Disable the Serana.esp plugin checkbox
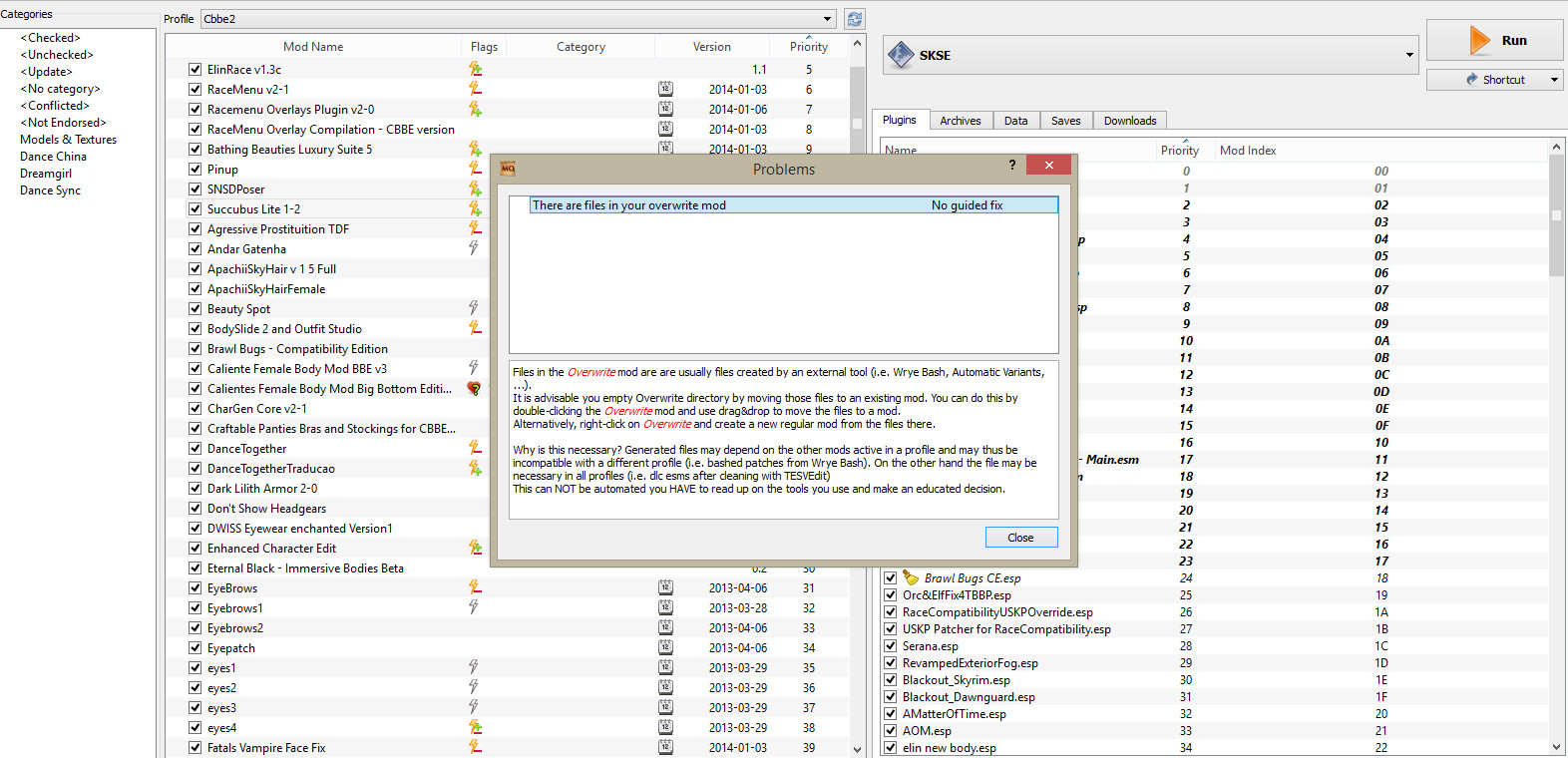1568x758 pixels. tap(890, 645)
